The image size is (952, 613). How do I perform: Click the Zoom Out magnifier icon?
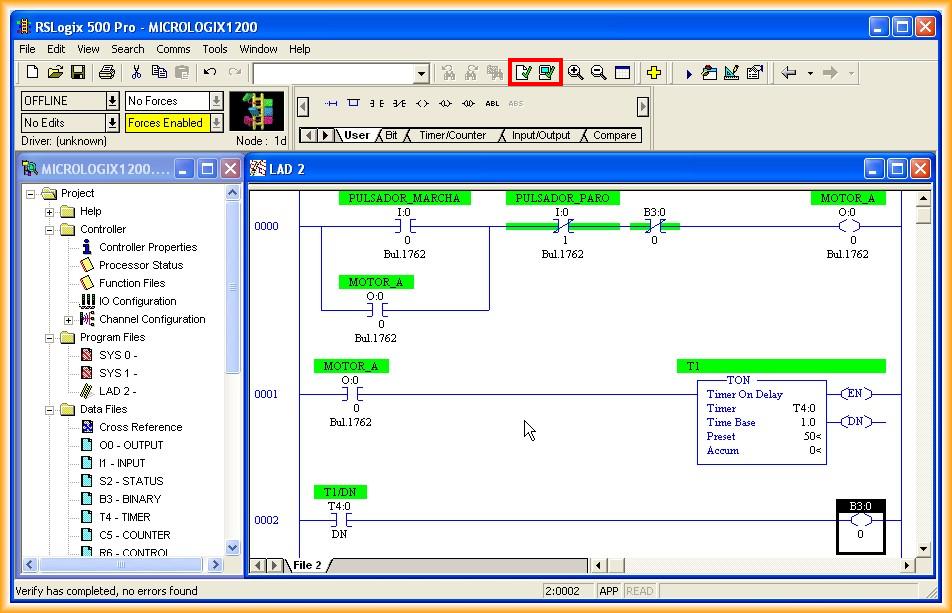pos(598,72)
